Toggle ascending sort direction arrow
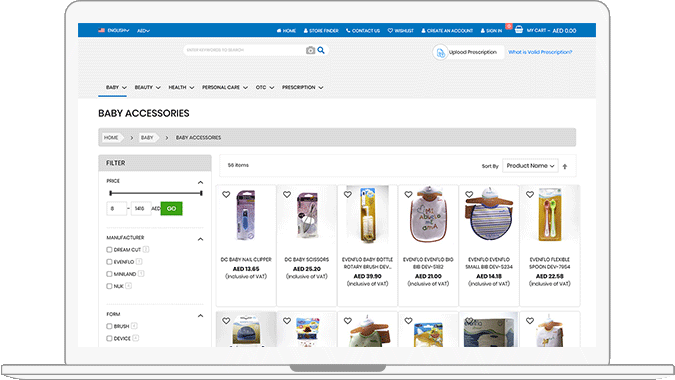 (x=565, y=166)
